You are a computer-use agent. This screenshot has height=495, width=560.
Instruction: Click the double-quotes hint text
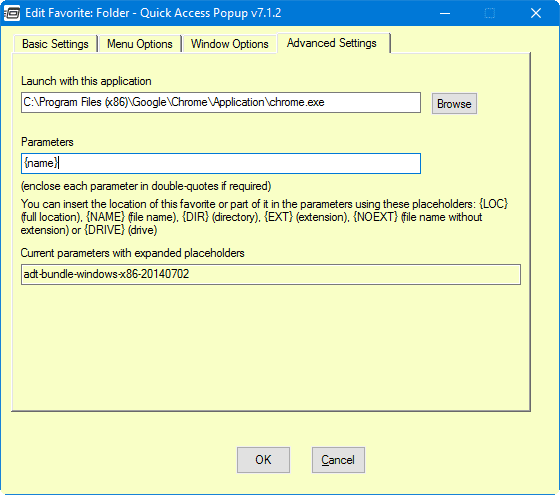pyautogui.click(x=146, y=186)
